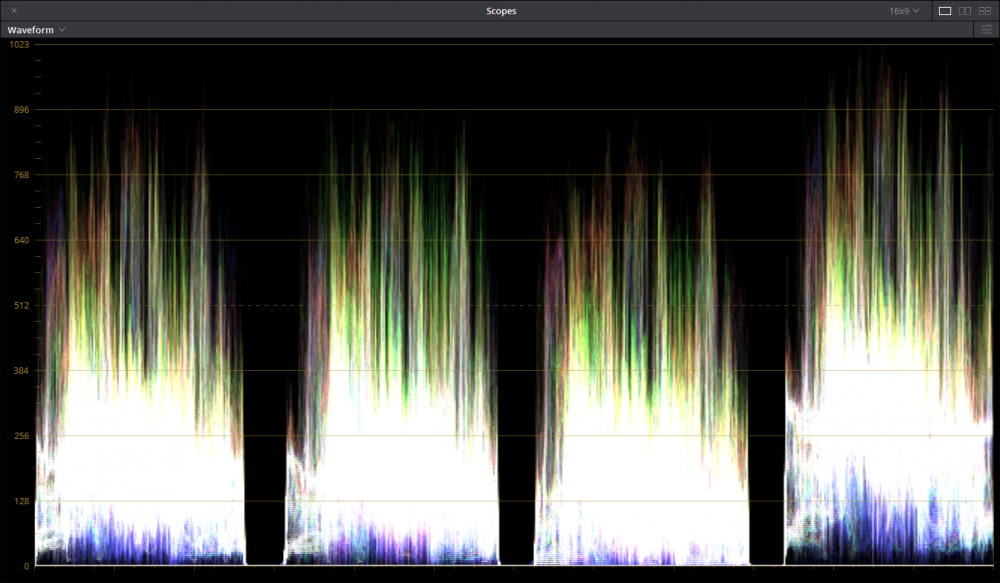Switch to dual scope view layout

tap(965, 10)
